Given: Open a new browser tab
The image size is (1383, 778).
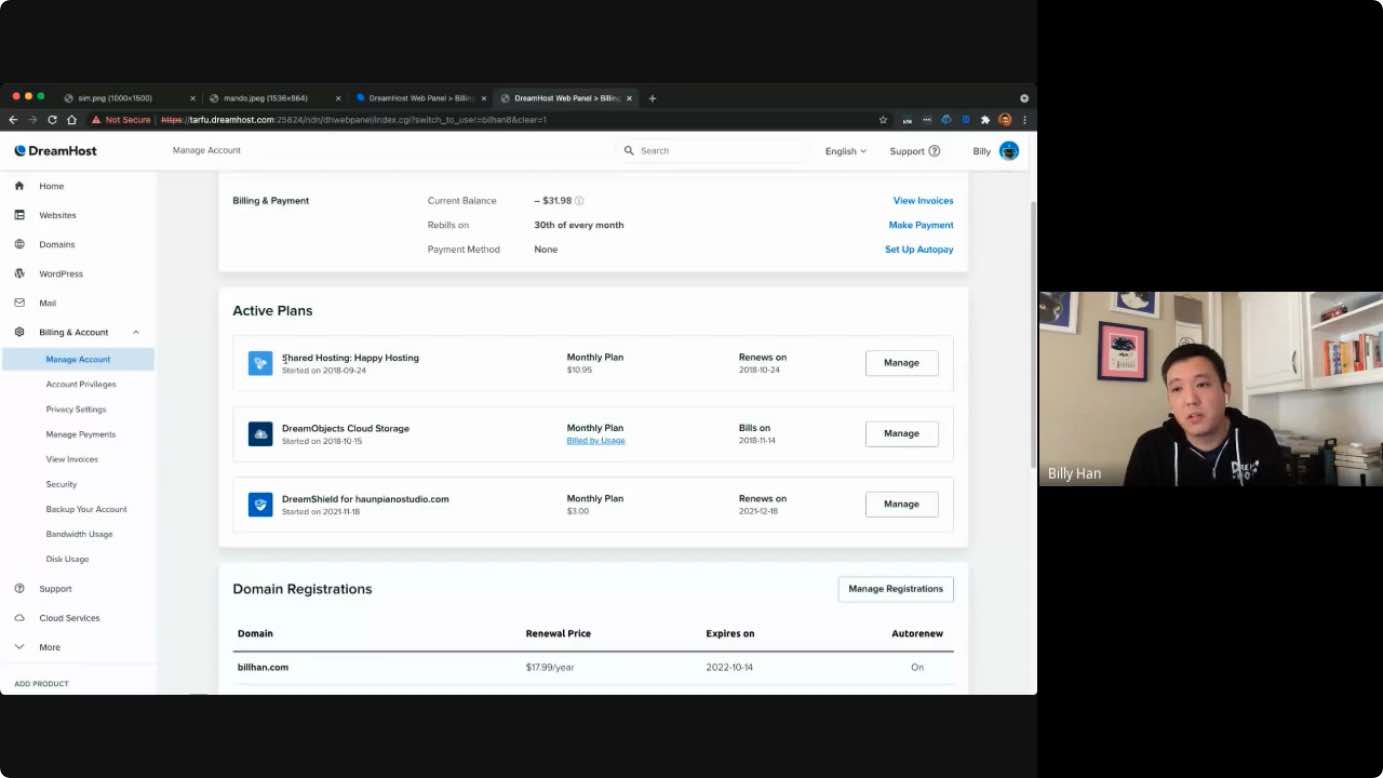Looking at the screenshot, I should 652,98.
